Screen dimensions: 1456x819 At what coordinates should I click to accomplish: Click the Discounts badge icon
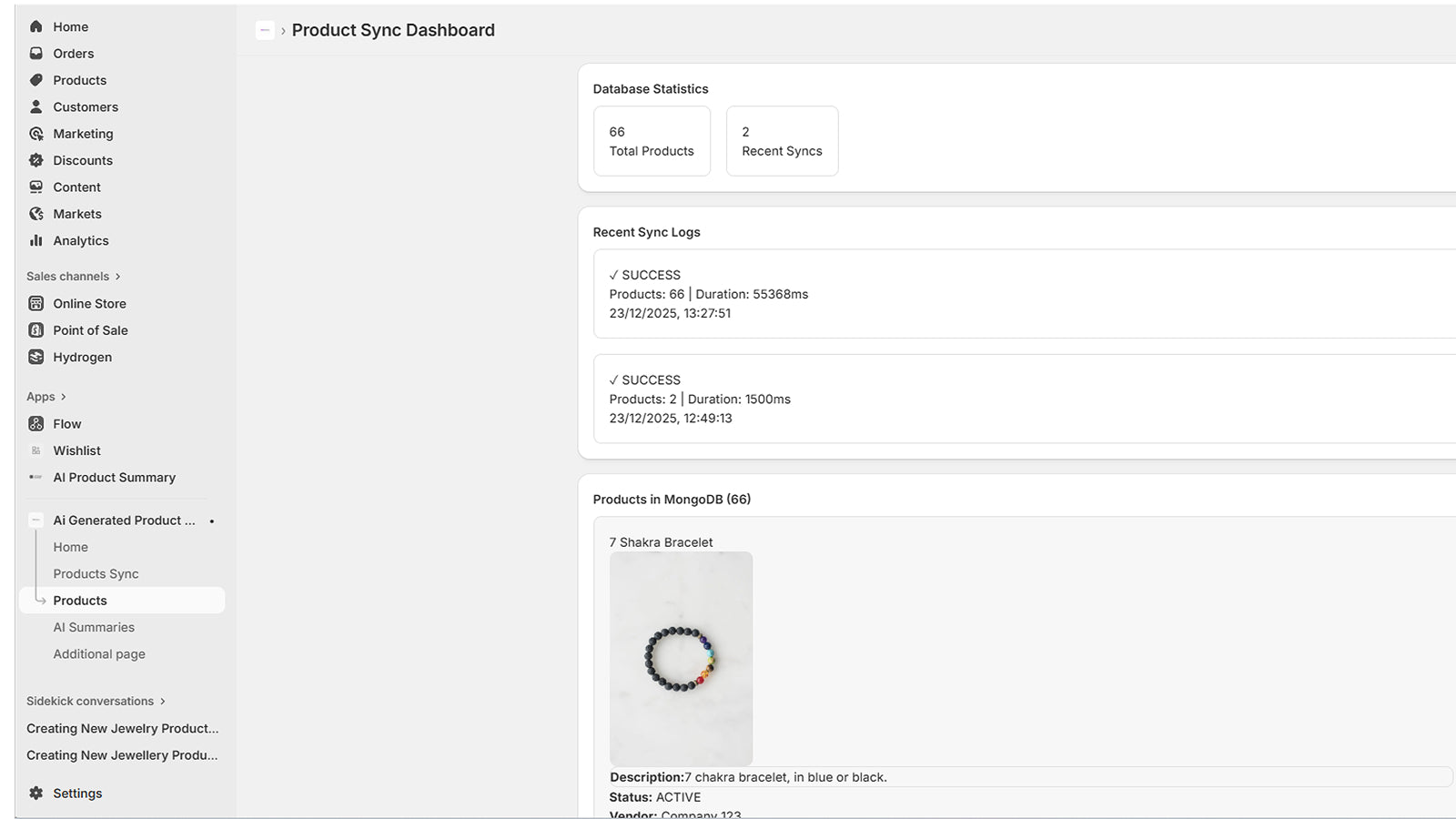point(36,160)
